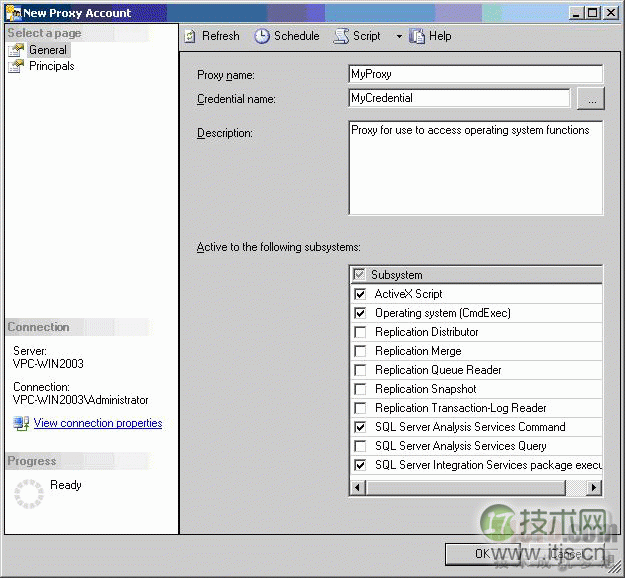This screenshot has height=578, width=625.
Task: Check the Replication Queue Reader subsystem
Action: (360, 370)
